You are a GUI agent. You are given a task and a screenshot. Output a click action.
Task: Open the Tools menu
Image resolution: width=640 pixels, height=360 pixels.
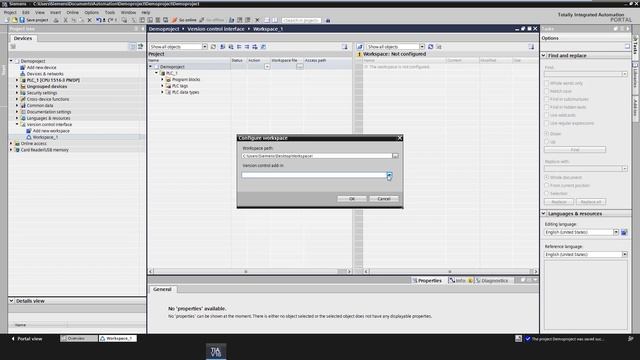[x=110, y=13]
